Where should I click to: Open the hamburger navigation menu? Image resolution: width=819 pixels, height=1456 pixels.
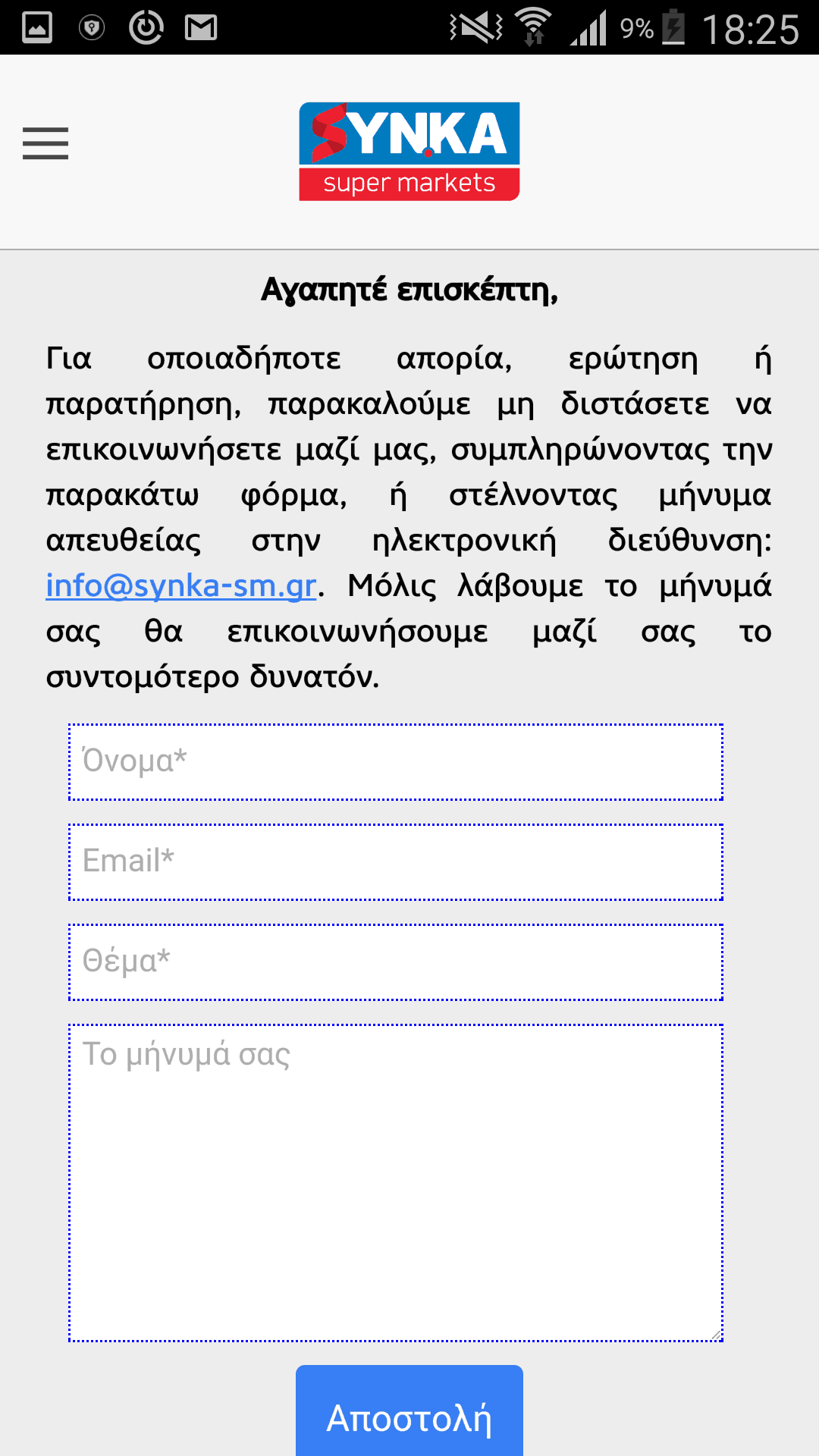[x=45, y=143]
